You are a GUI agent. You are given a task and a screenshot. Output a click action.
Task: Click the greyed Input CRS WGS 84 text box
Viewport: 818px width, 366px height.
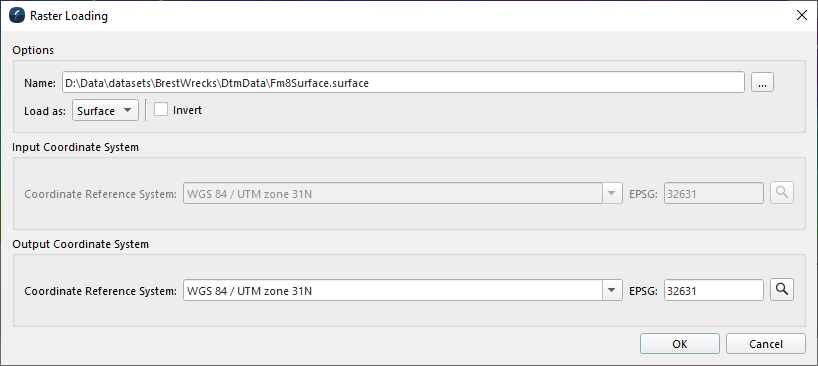pyautogui.click(x=393, y=193)
